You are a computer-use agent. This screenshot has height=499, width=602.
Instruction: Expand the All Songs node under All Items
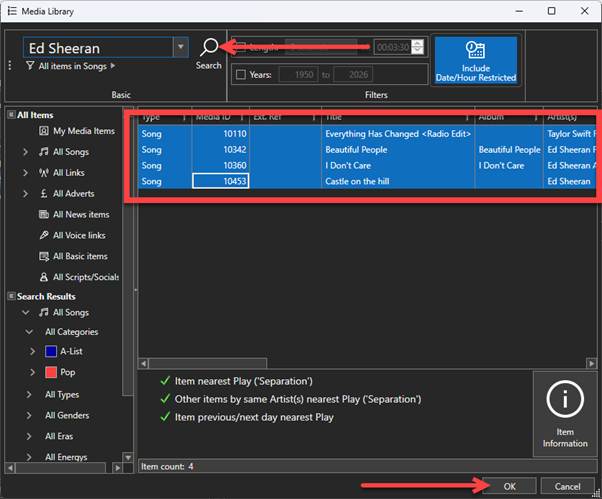pos(25,152)
